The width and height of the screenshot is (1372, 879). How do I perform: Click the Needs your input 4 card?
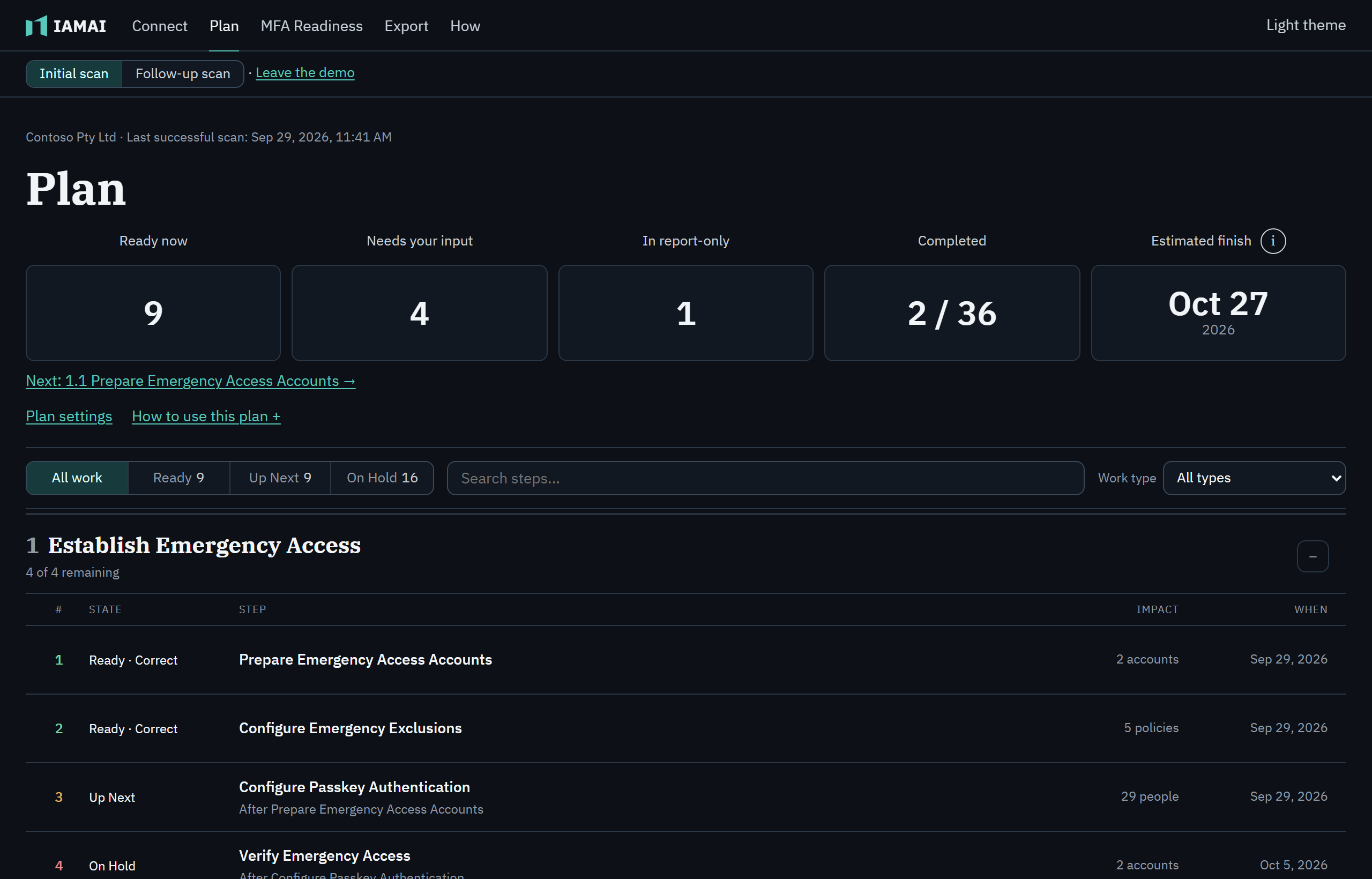coord(420,313)
